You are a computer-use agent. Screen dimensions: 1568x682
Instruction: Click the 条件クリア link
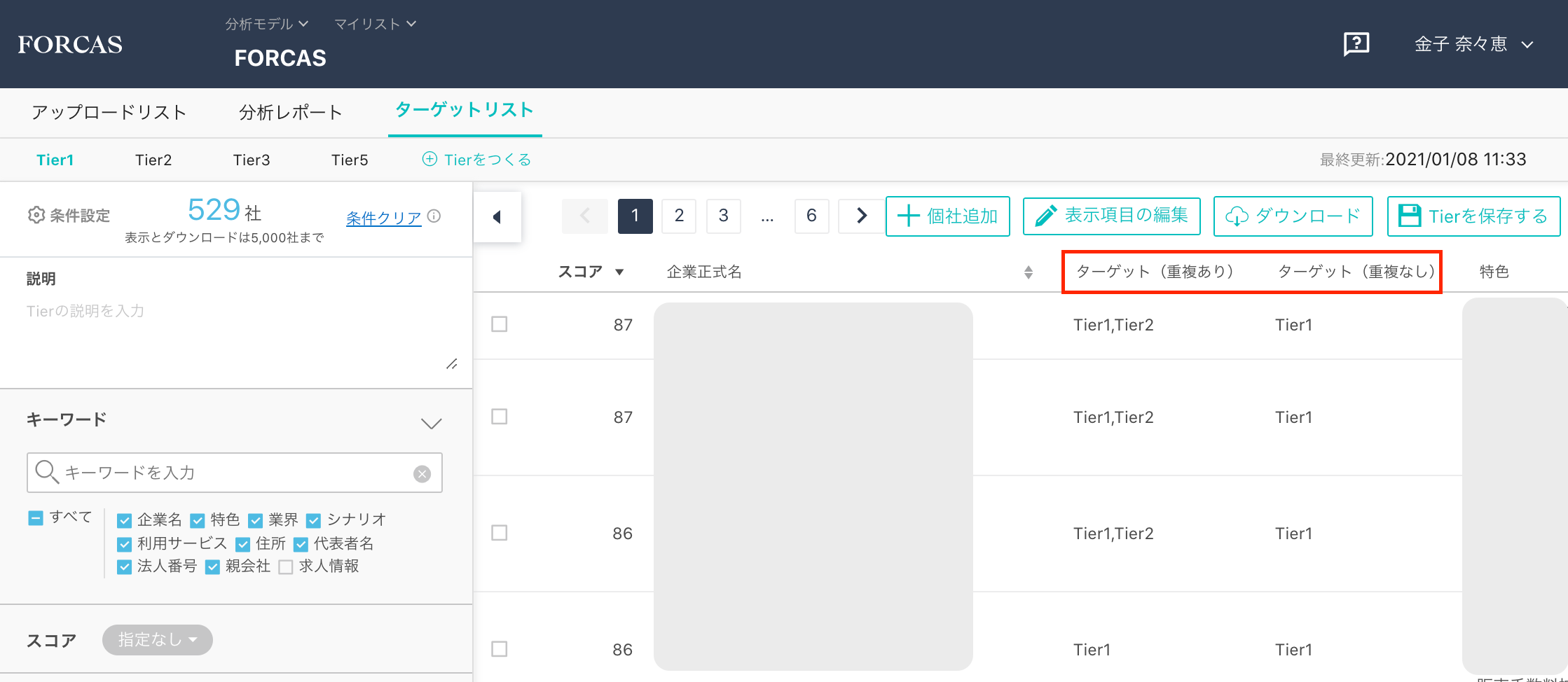(383, 218)
